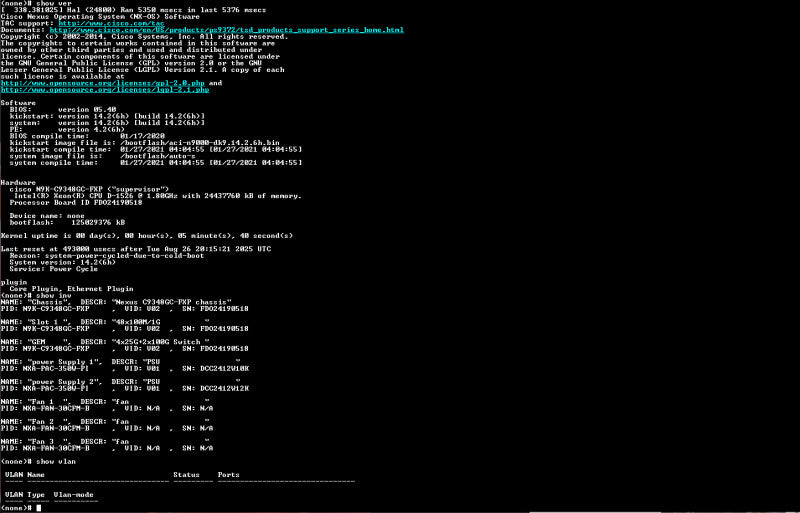The width and height of the screenshot is (800, 513).
Task: Click the 'Service: Power Cycle' line
Action: 54,269
